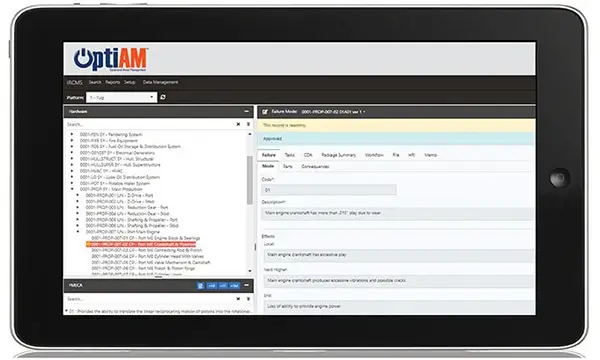The image size is (600, 360).
Task: Open the Data Management menu
Action: pyautogui.click(x=160, y=82)
